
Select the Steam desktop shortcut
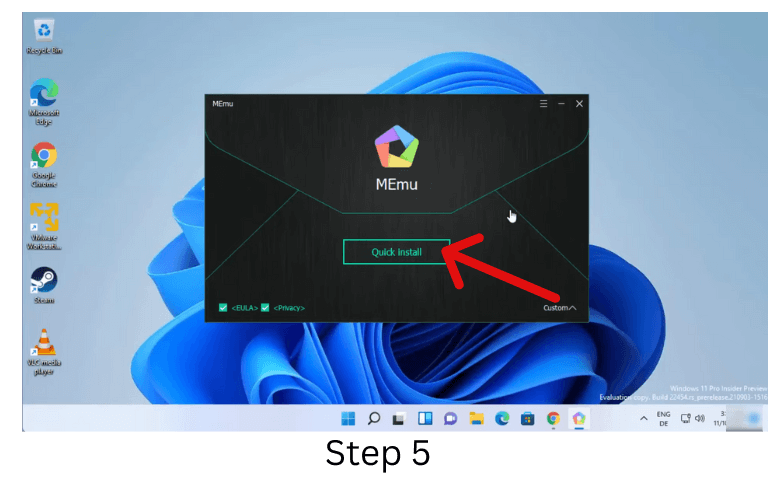coord(44,285)
